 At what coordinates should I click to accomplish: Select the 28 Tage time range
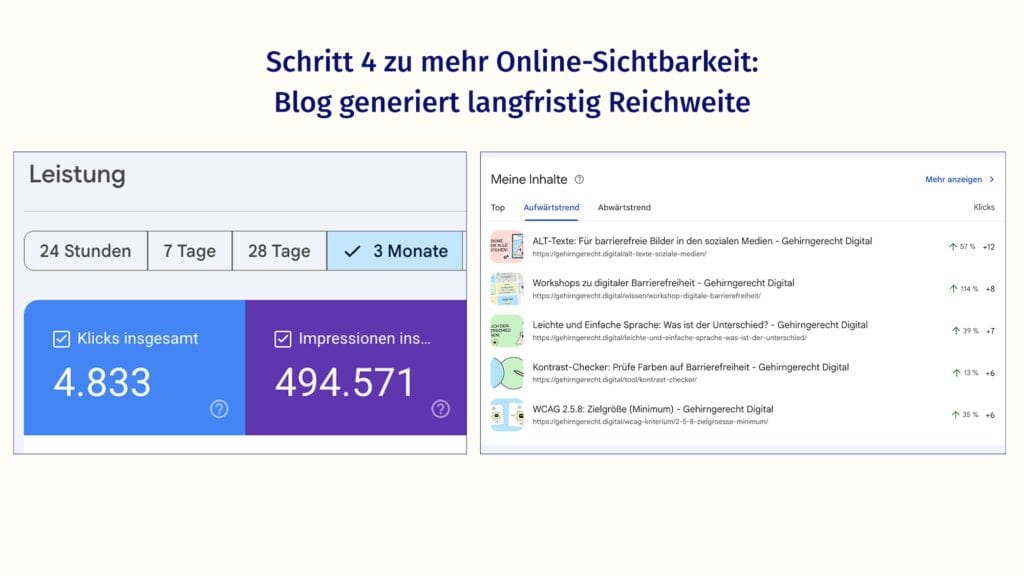click(279, 251)
